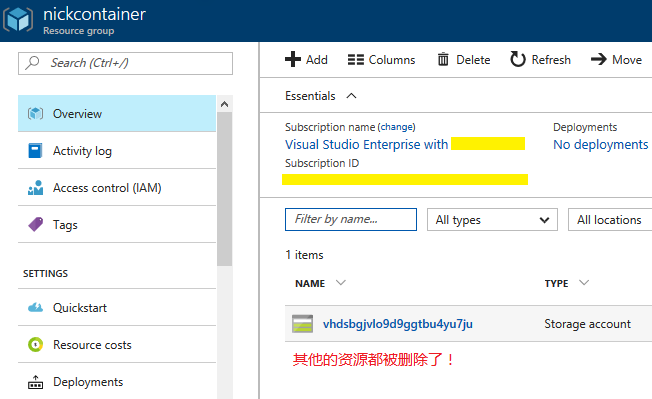Collapse the Essentials section chevron

351,96
